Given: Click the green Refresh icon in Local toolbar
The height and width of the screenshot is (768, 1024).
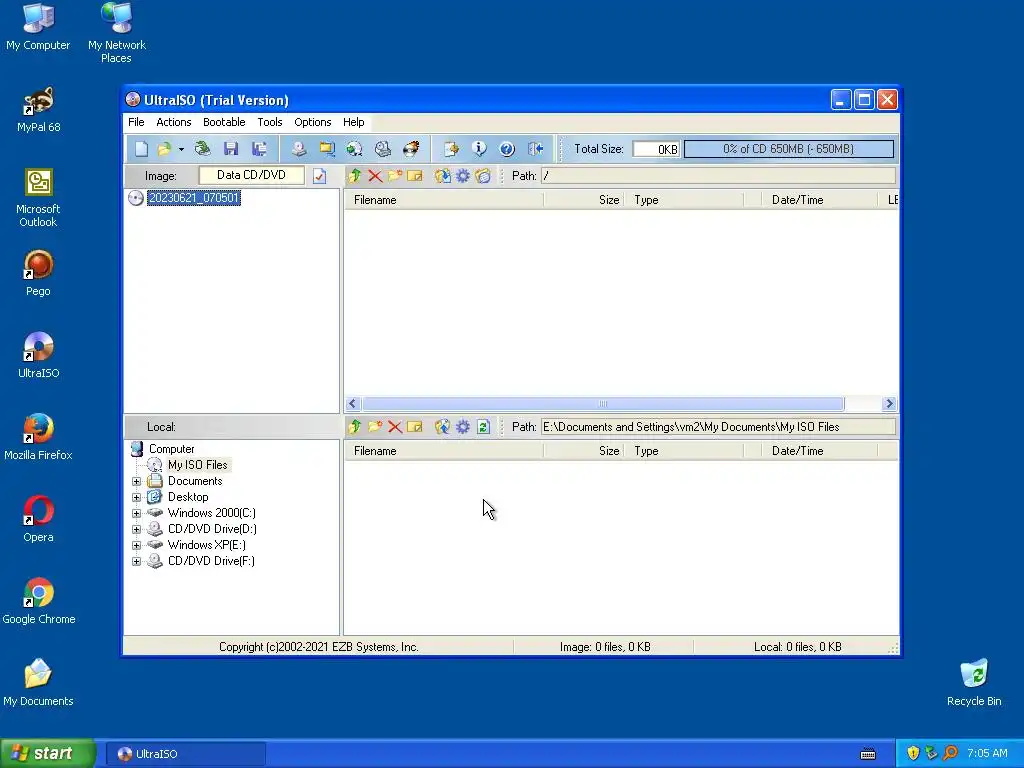Looking at the screenshot, I should pos(483,426).
